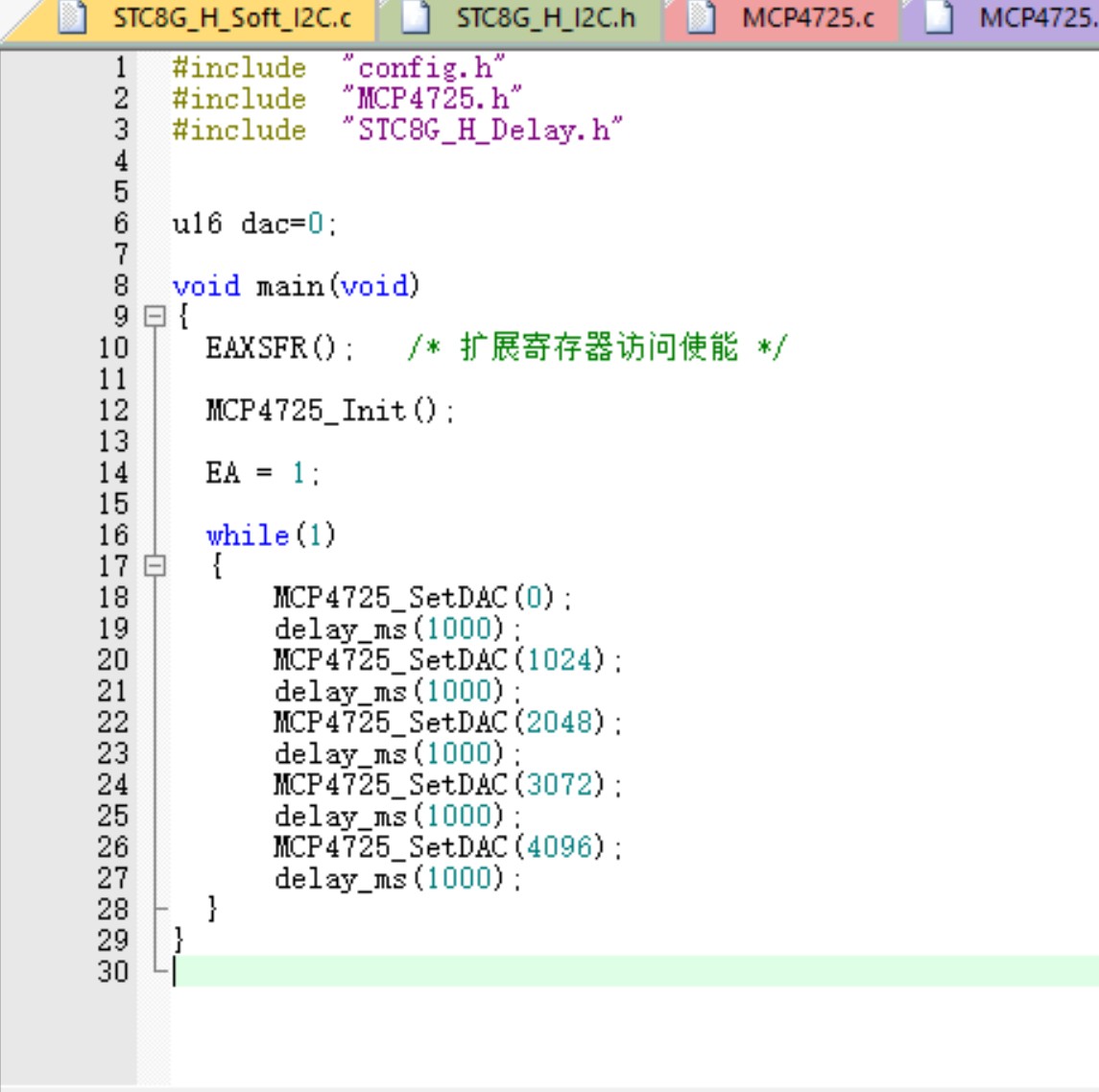Click the "config.h" include string

[x=424, y=68]
